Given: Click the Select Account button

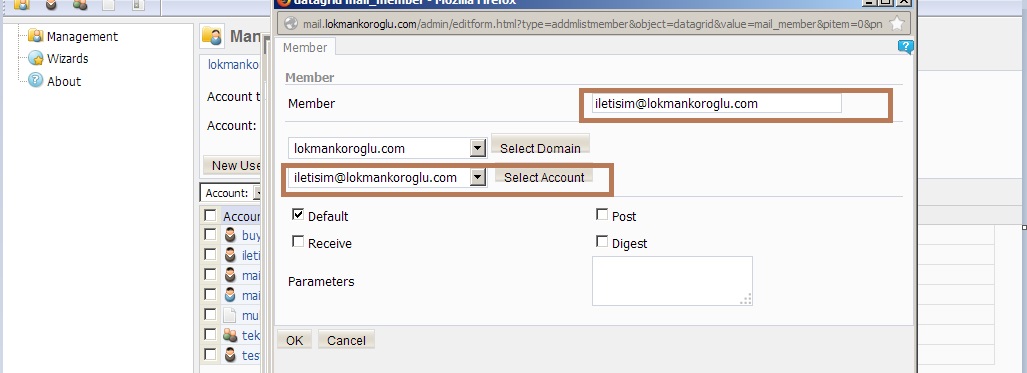Looking at the screenshot, I should pyautogui.click(x=544, y=177).
